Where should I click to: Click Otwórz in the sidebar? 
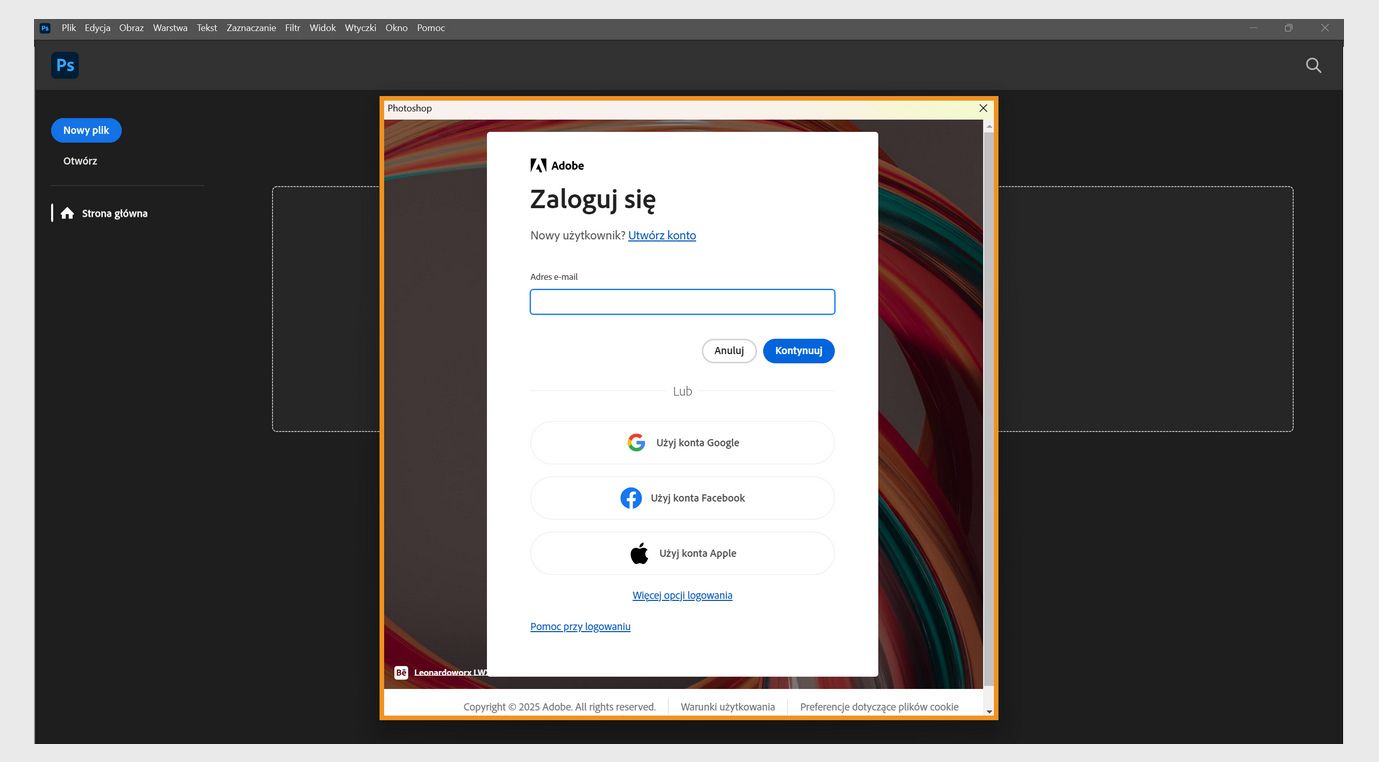coord(80,160)
